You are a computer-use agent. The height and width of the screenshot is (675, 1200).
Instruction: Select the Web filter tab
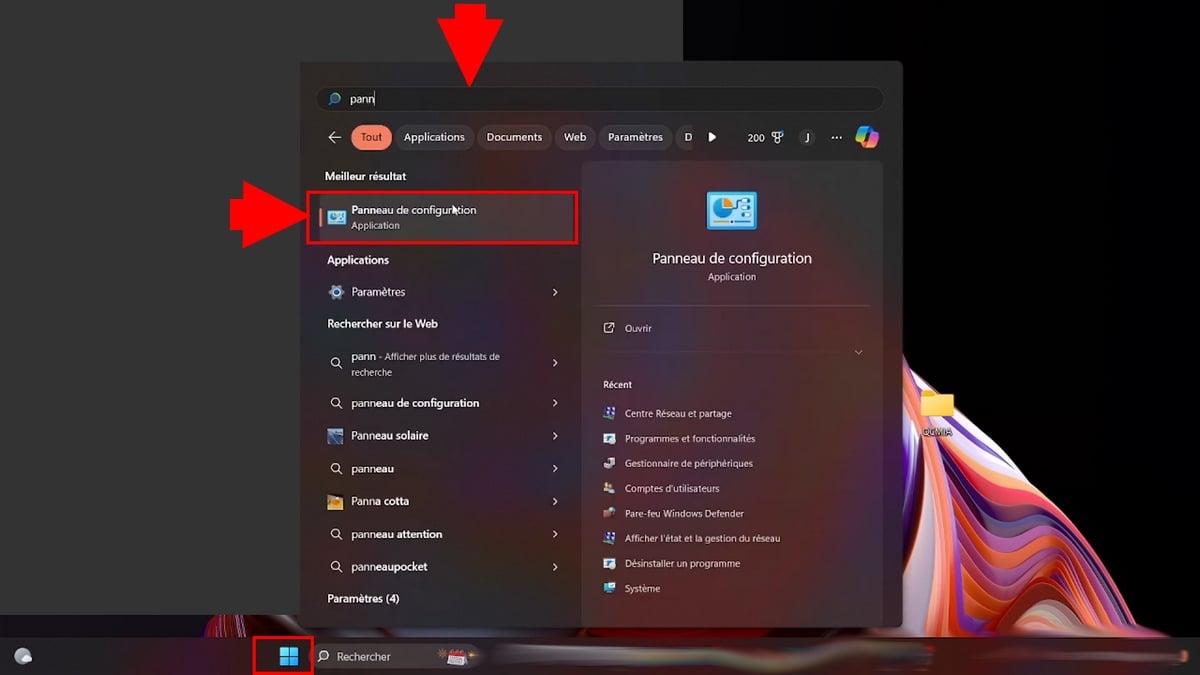coord(575,137)
